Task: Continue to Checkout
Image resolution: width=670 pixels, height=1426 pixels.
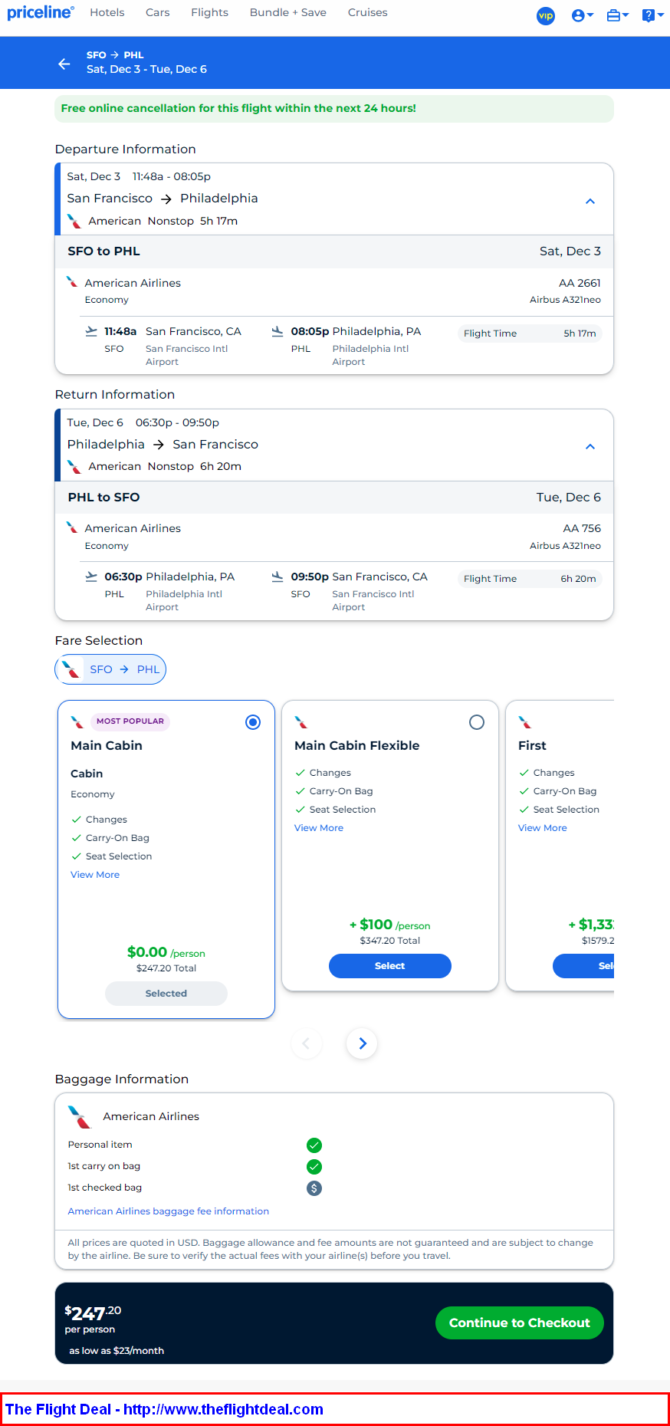Action: [x=519, y=1322]
